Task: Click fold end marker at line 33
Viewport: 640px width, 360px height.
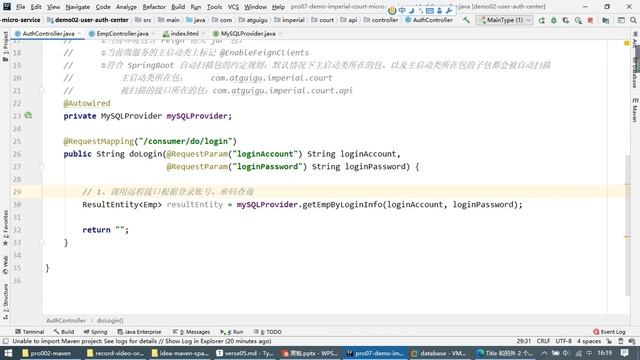Action: pos(42,242)
